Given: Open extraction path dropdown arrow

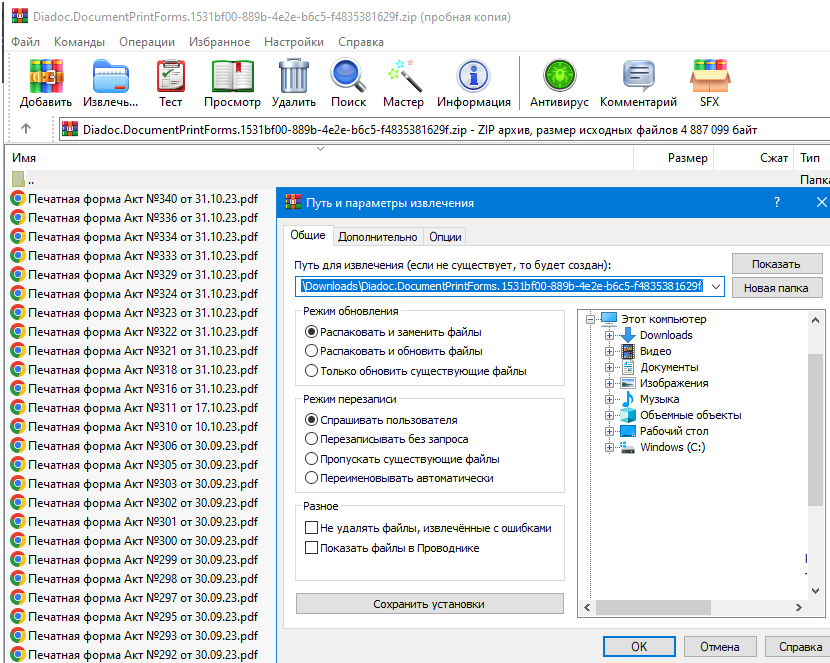Looking at the screenshot, I should [716, 286].
